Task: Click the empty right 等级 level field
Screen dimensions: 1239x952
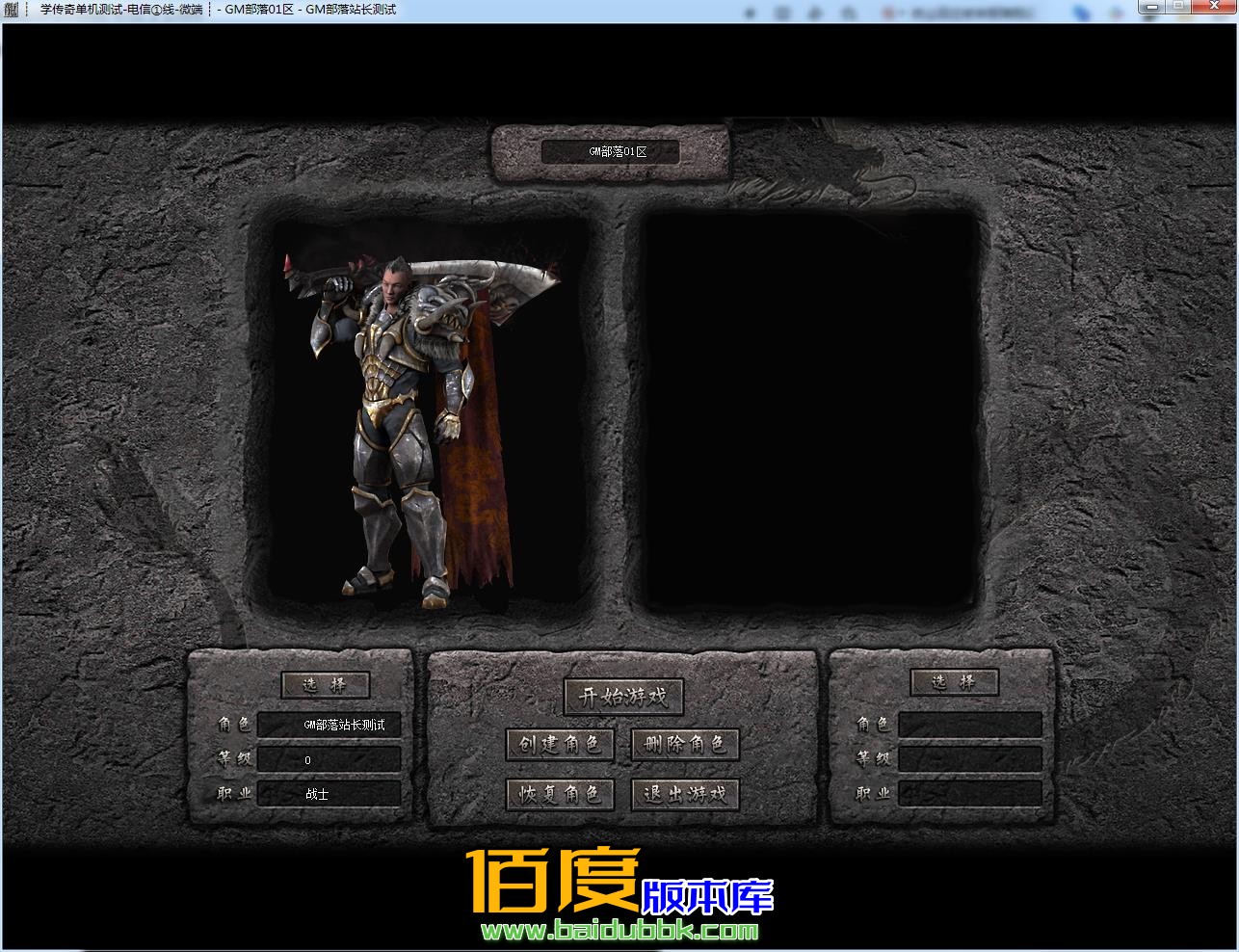Action: pyautogui.click(x=969, y=758)
